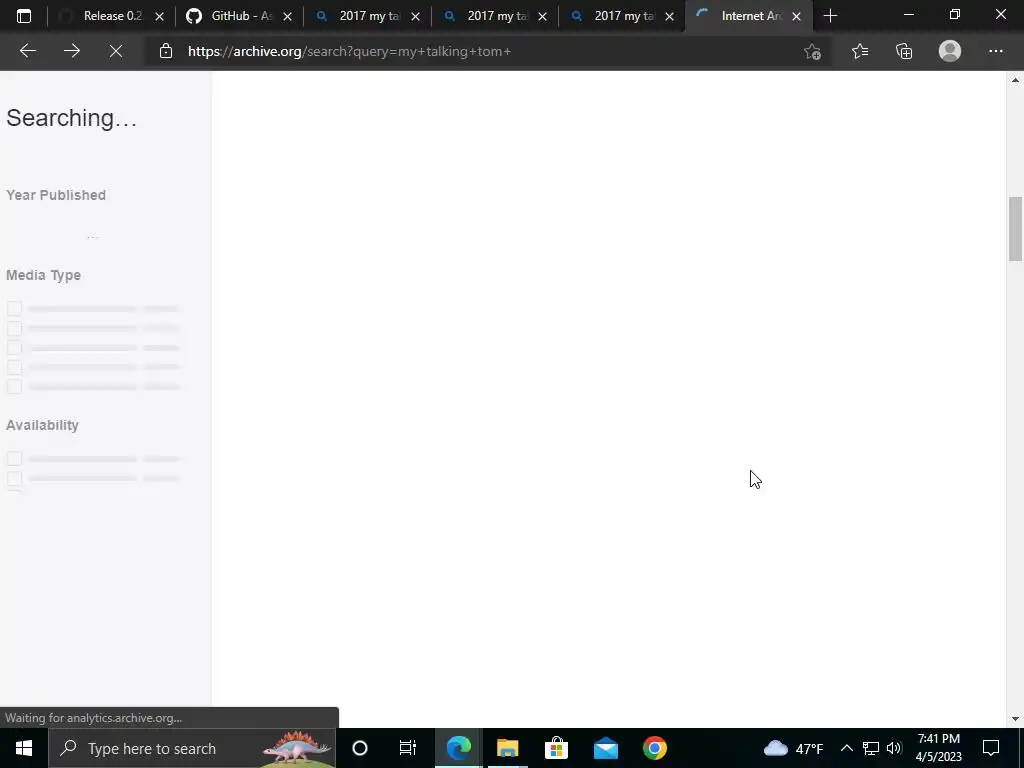Click the scrollbar up arrow
1024x768 pixels.
(x=1015, y=80)
